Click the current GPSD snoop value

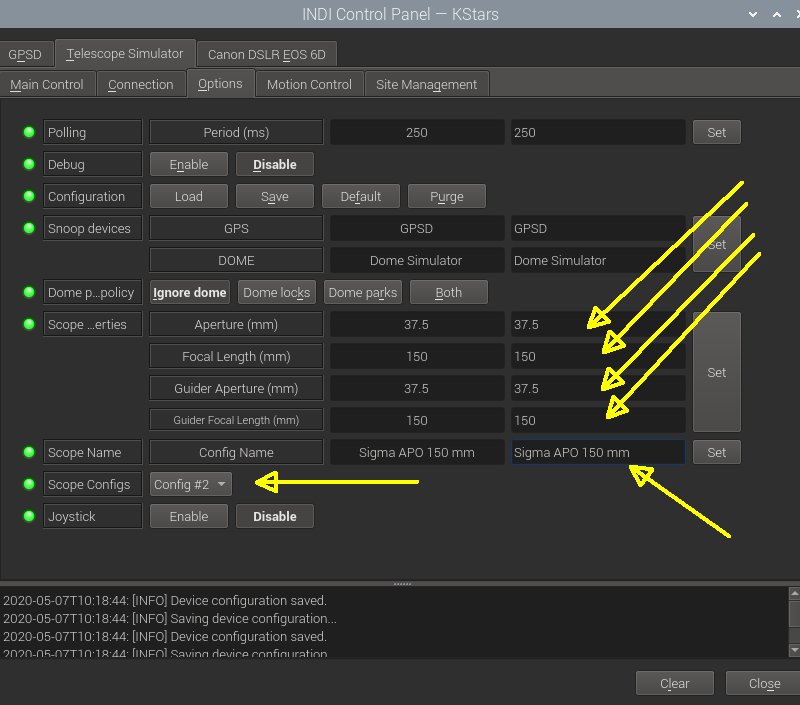417,228
